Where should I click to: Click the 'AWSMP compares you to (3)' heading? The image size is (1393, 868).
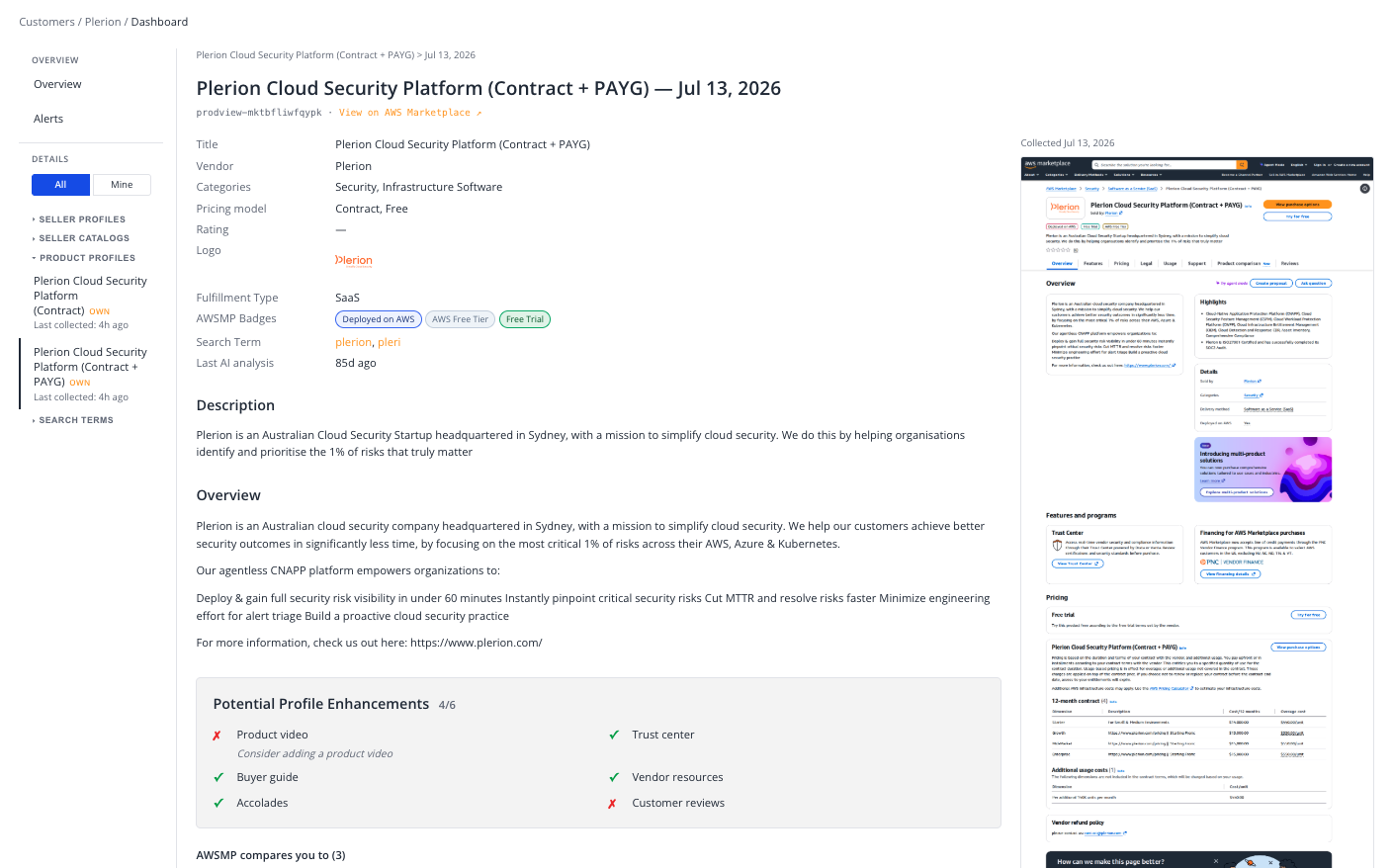click(271, 855)
